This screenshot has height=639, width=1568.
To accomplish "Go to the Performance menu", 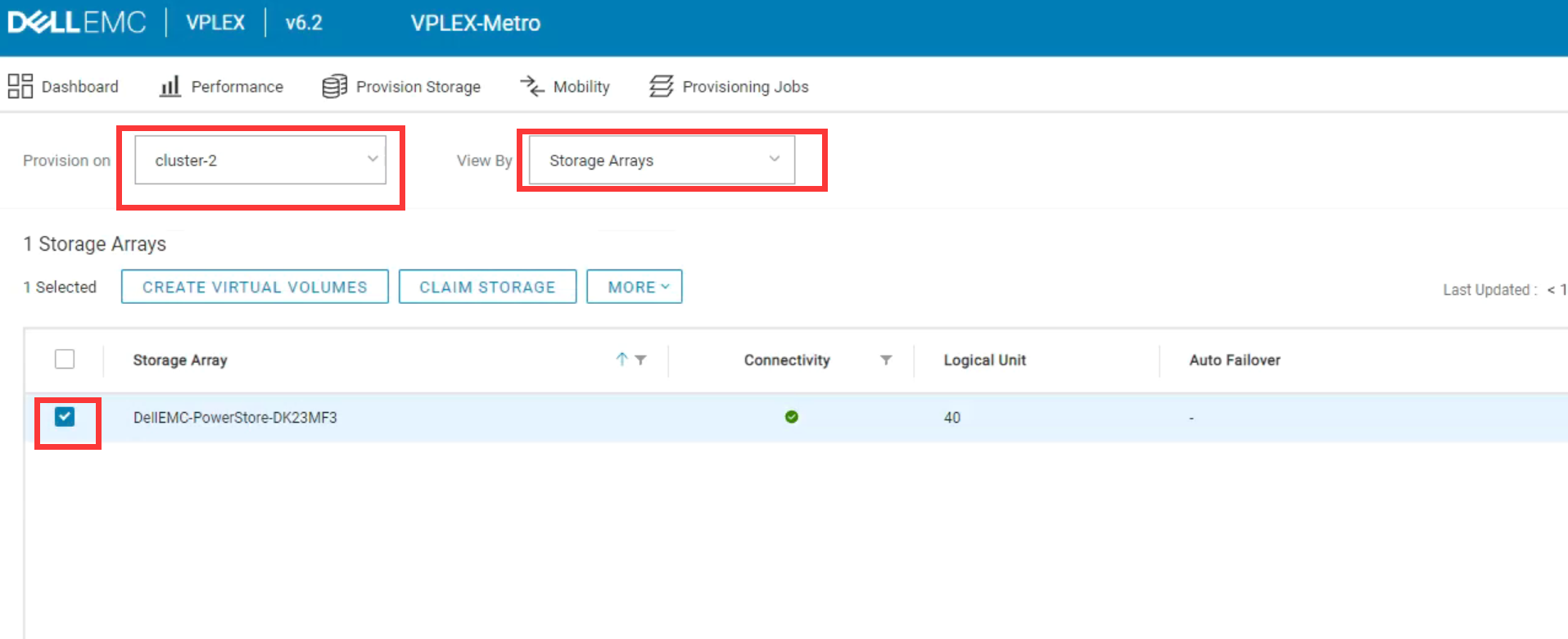I will (x=237, y=87).
